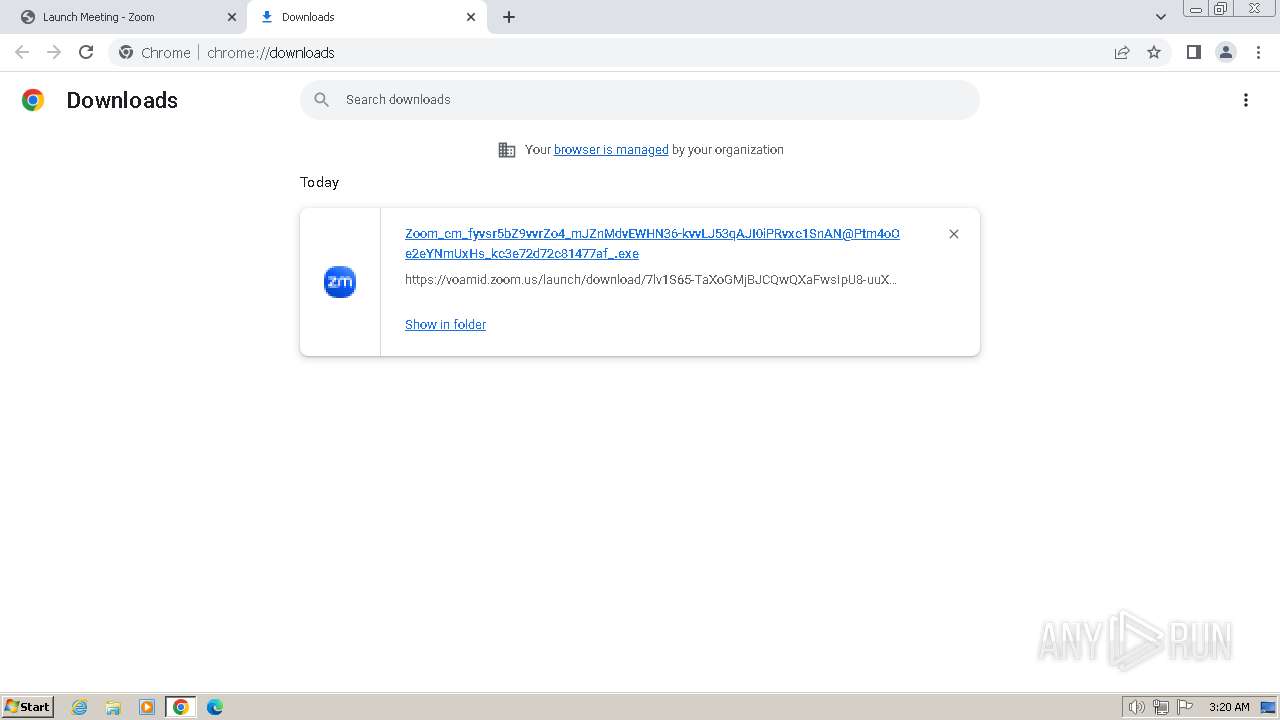Open the downloaded Zoom exe file link
Viewport: 1280px width, 720px height.
coord(652,243)
